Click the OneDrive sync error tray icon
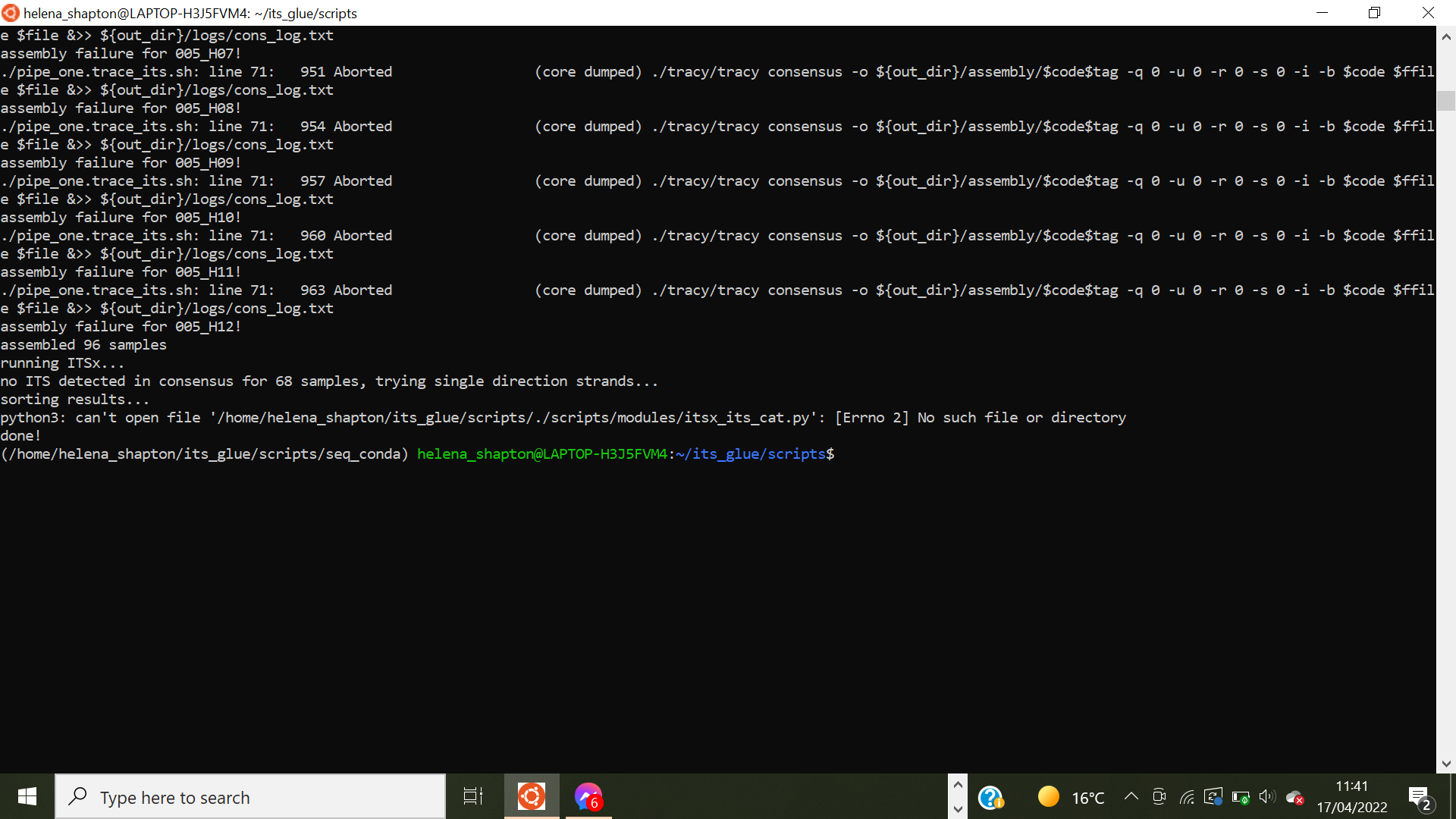The image size is (1456, 819). point(1294,796)
